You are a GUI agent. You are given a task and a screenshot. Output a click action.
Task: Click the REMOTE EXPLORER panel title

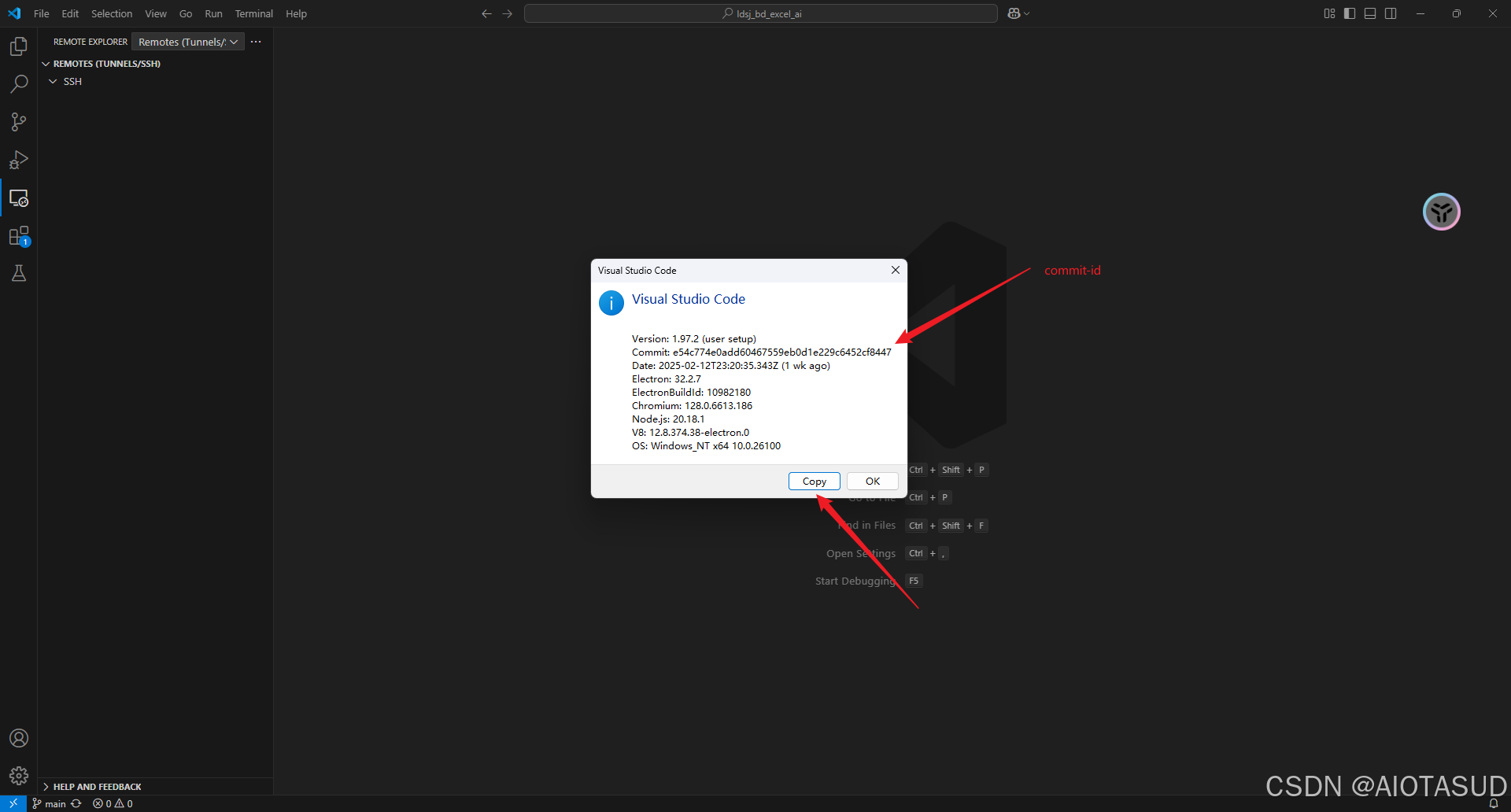90,42
